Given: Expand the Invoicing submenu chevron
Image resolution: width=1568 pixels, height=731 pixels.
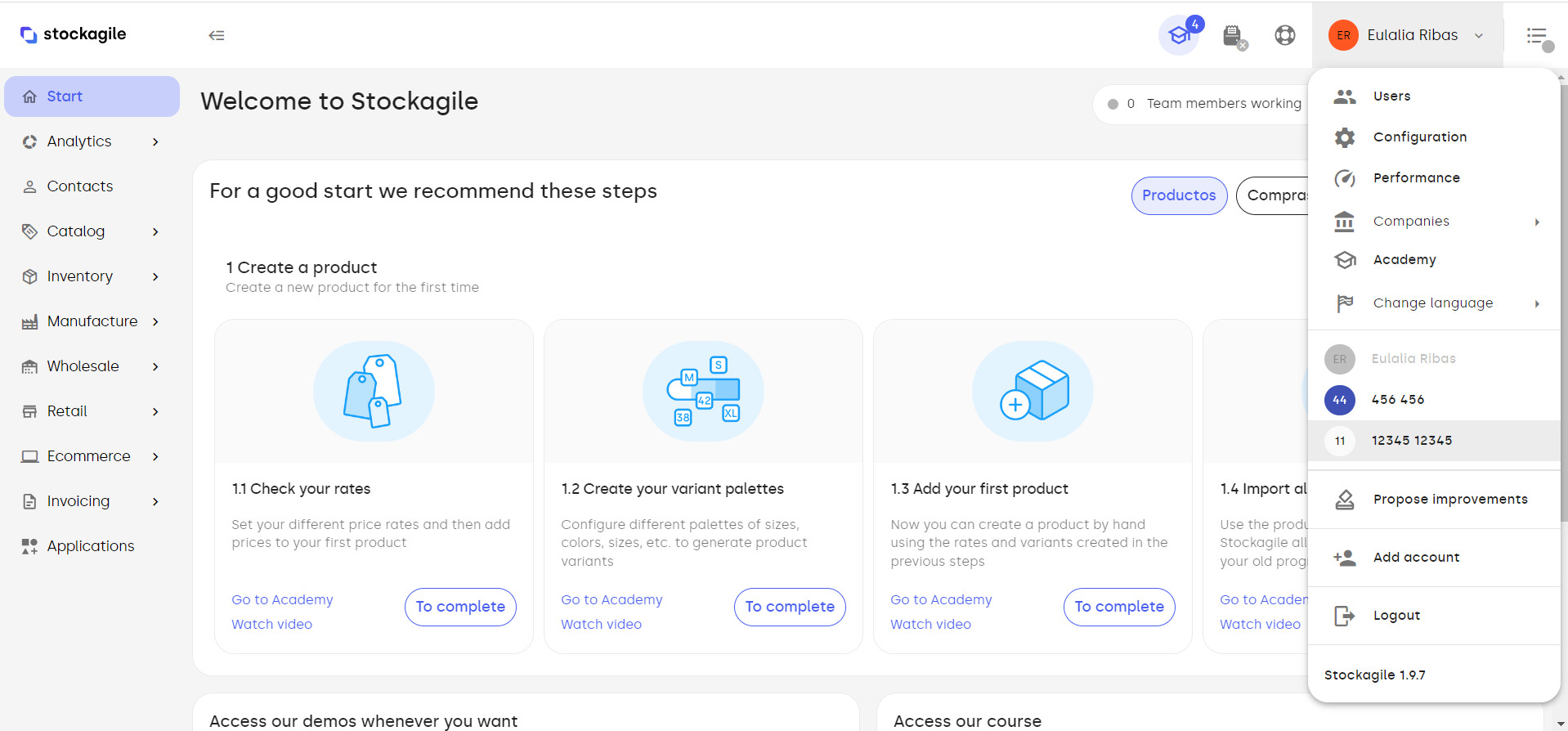Looking at the screenshot, I should [x=155, y=501].
